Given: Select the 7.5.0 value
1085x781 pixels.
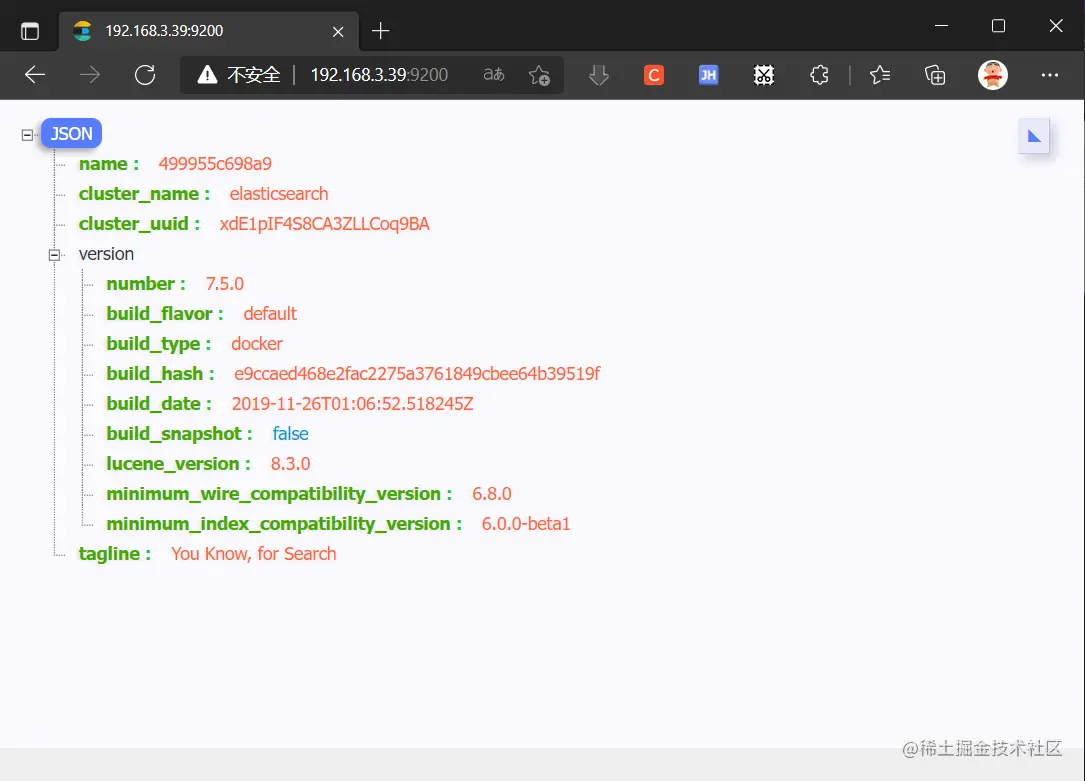Looking at the screenshot, I should (x=225, y=284).
